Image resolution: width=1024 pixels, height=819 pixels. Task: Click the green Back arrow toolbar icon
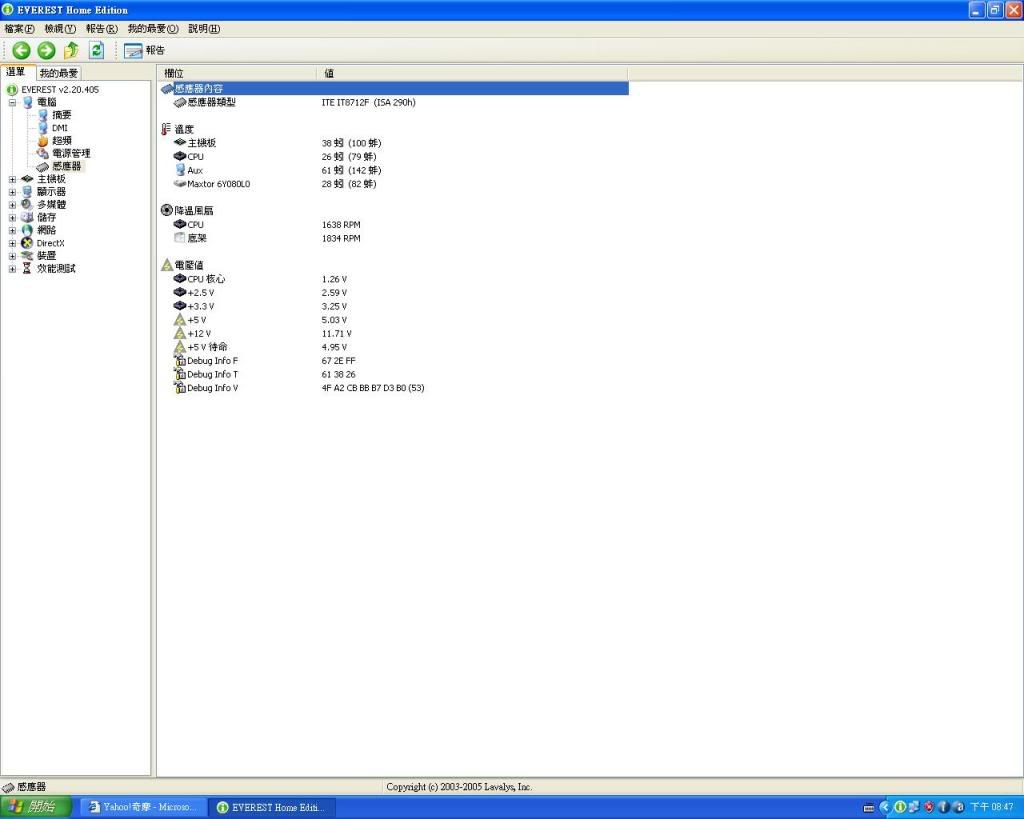coord(21,50)
